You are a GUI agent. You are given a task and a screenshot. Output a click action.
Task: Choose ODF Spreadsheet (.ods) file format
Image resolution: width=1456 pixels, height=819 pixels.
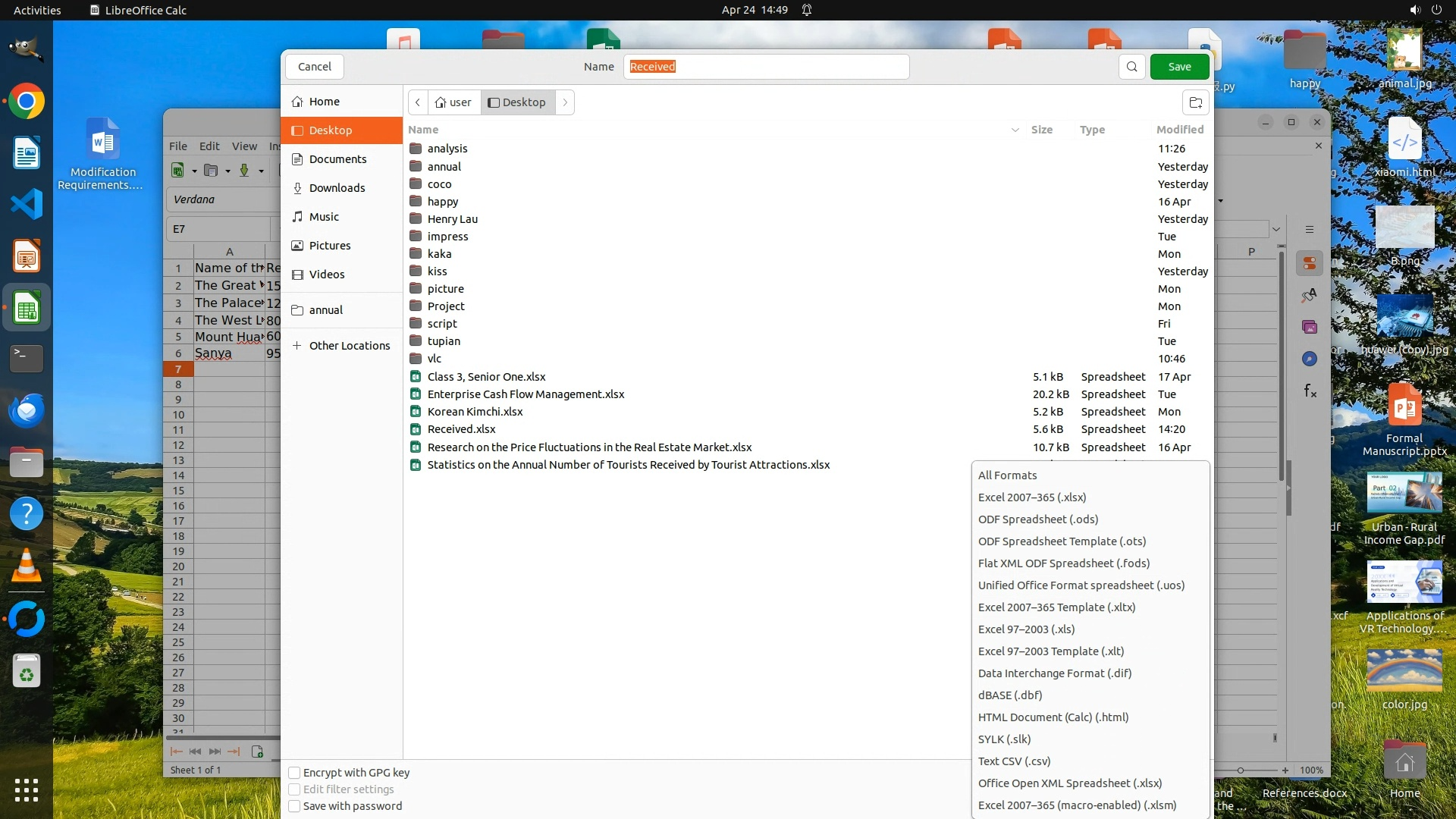[1037, 519]
